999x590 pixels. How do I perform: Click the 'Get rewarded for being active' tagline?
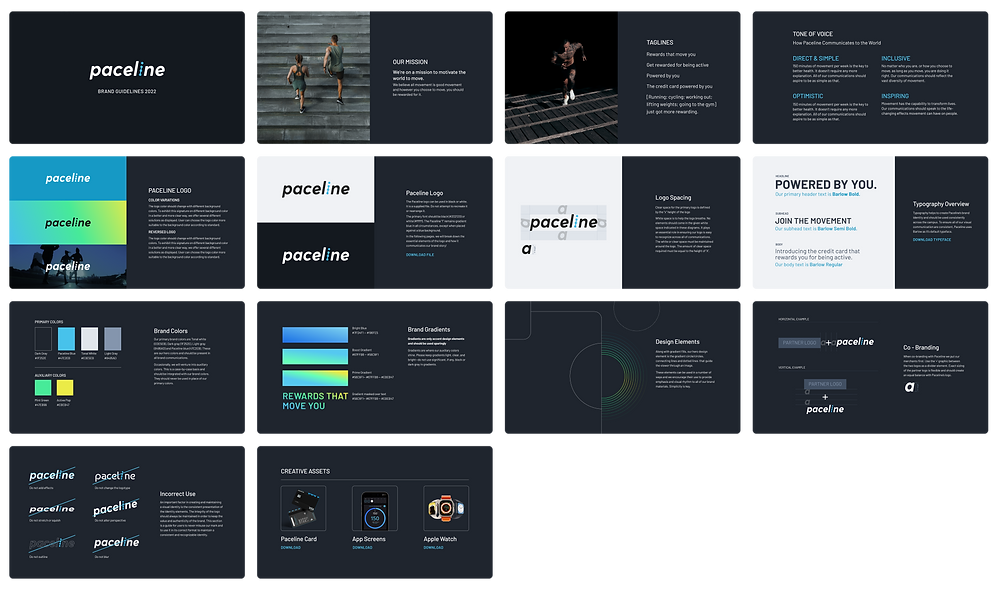677,65
